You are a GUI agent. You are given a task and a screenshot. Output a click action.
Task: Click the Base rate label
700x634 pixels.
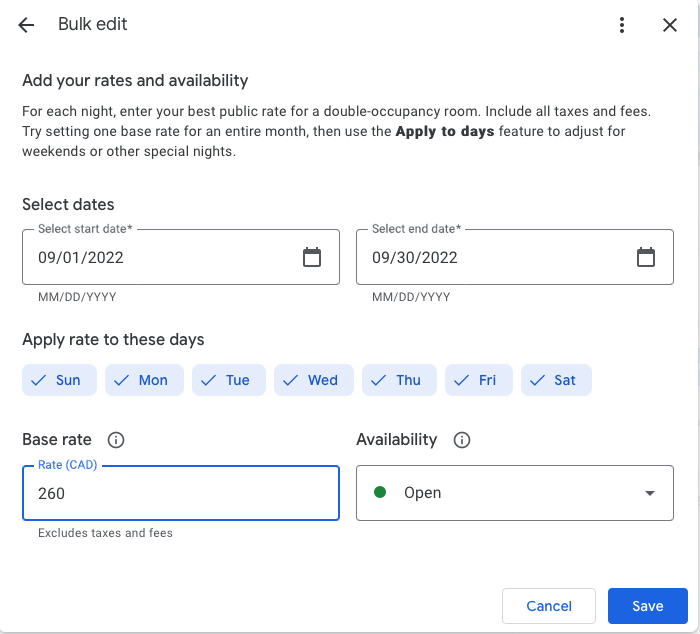[57, 440]
